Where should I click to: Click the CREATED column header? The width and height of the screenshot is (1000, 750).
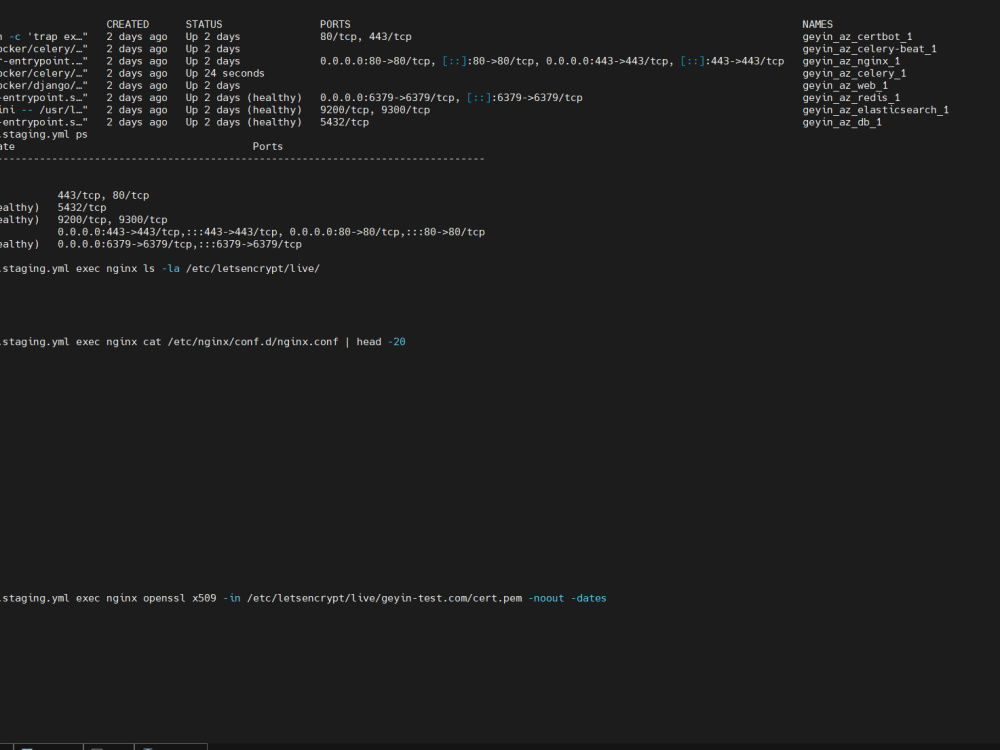(128, 24)
